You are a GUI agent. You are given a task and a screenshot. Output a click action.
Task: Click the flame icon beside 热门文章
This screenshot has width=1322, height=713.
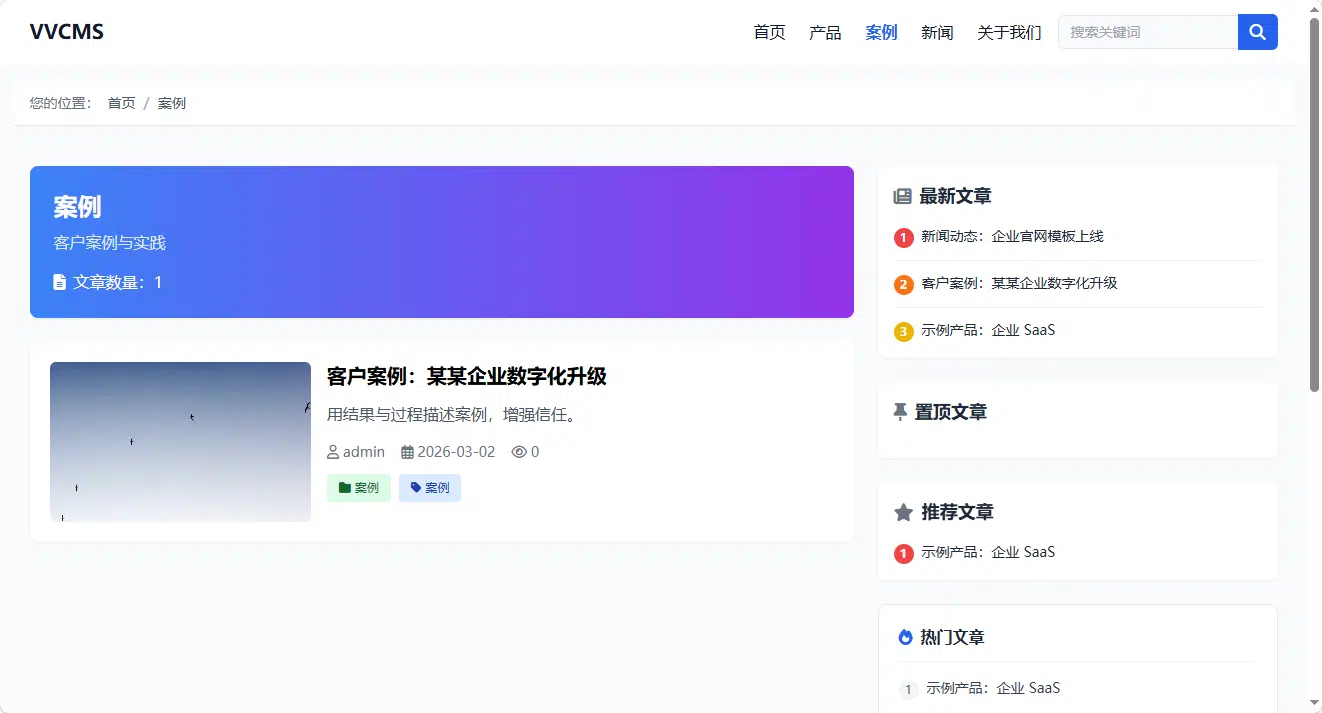point(905,637)
